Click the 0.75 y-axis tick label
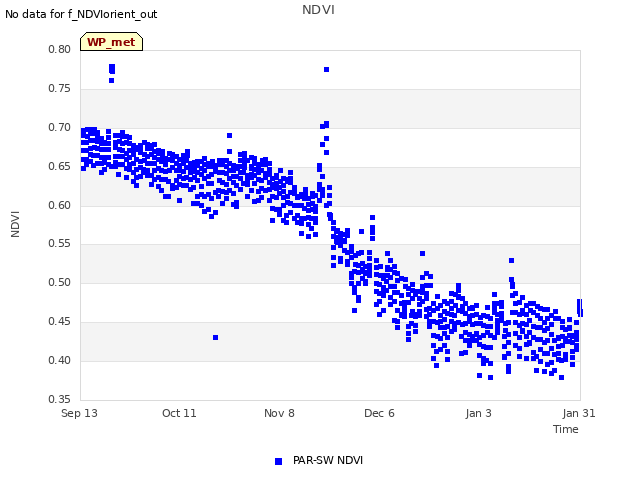The width and height of the screenshot is (640, 480). (x=60, y=89)
